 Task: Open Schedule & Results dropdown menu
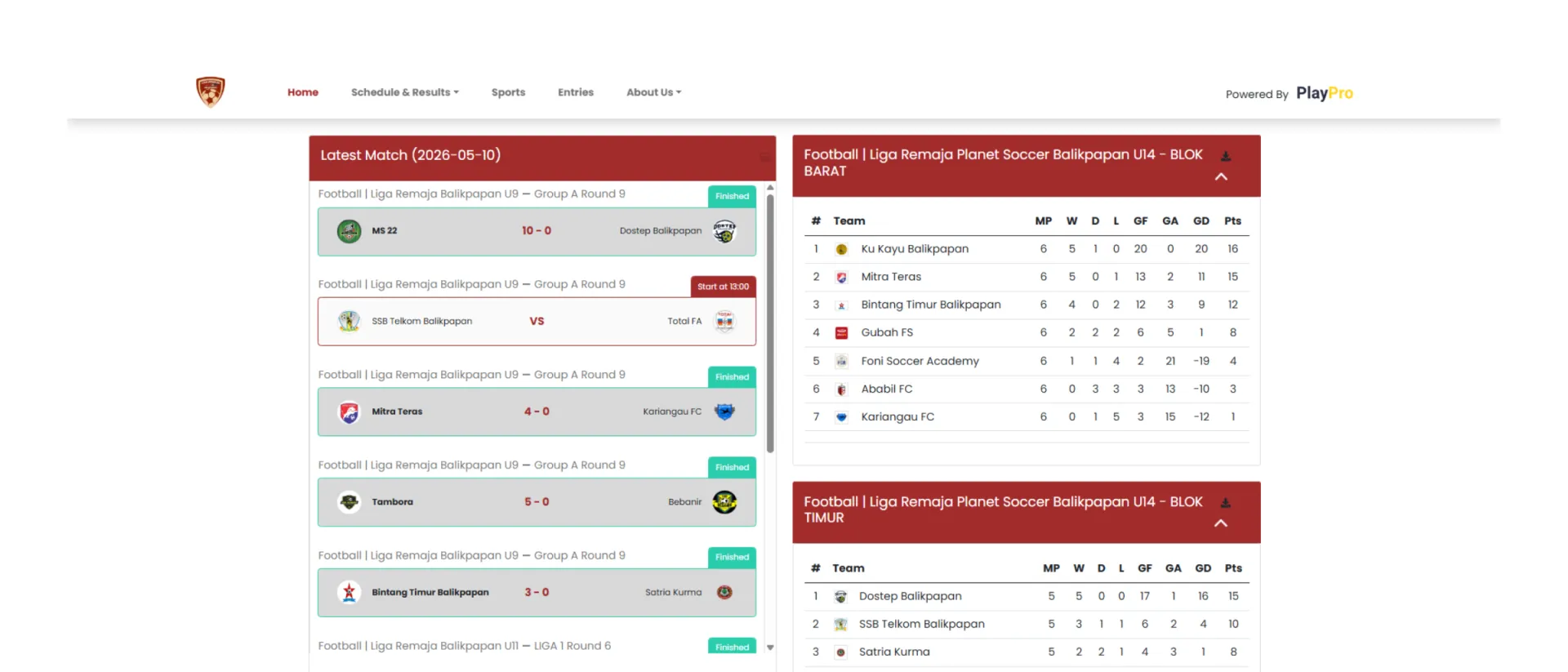click(x=405, y=92)
